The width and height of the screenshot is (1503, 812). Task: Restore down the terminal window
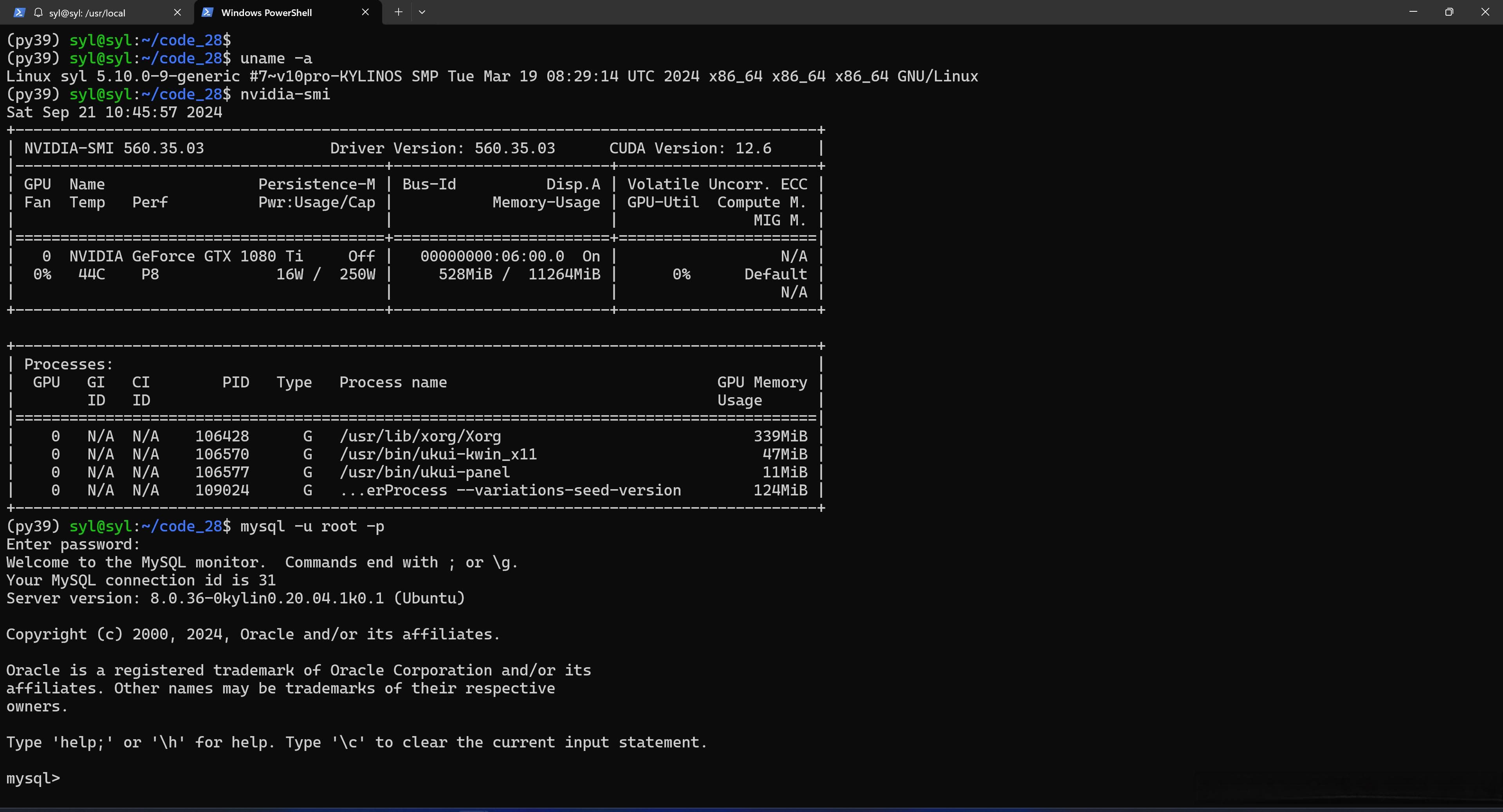1449,12
